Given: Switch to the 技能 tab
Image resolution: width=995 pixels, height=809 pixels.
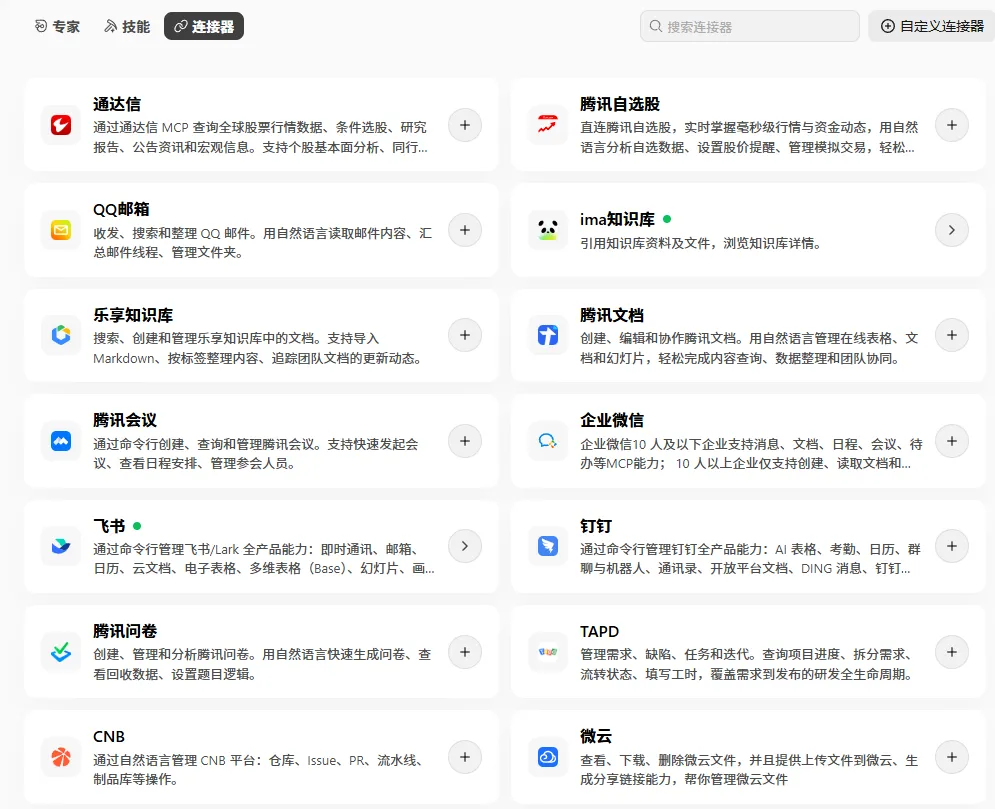Looking at the screenshot, I should coord(127,26).
